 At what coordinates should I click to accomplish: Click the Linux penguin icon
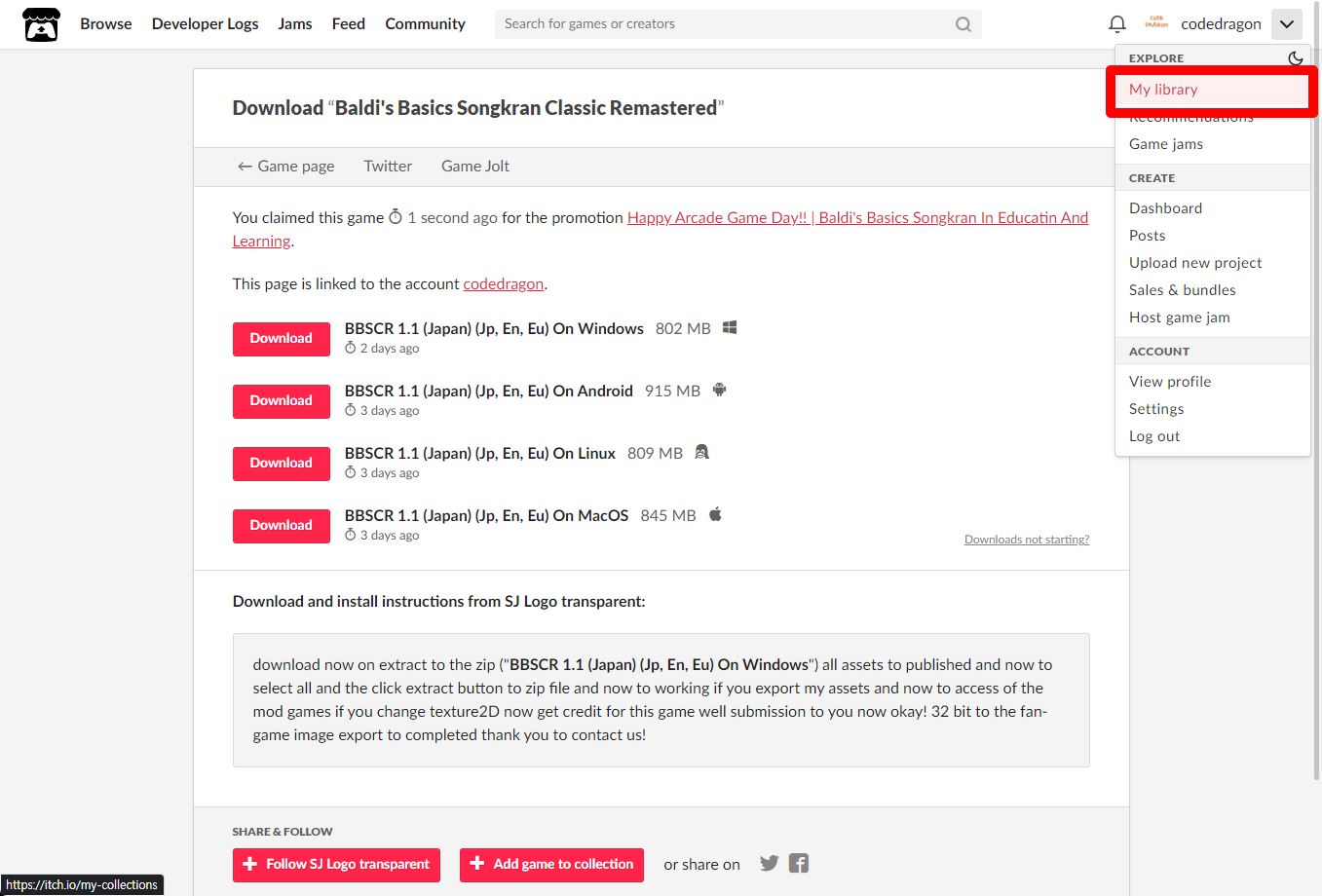pos(701,453)
